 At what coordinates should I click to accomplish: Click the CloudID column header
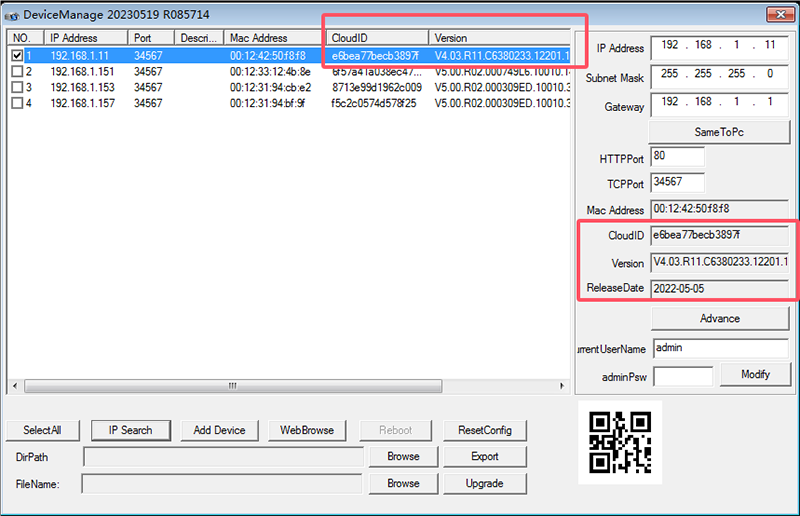tap(377, 38)
